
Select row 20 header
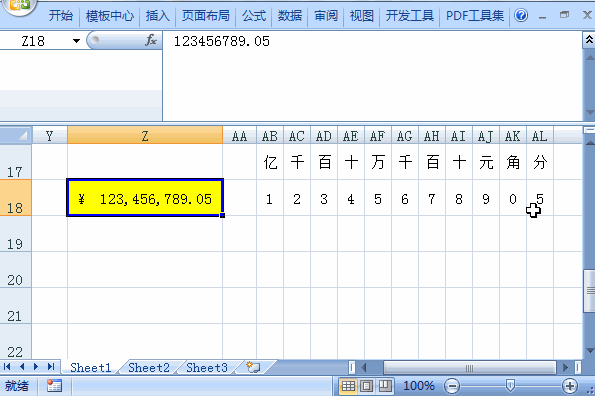coord(15,270)
